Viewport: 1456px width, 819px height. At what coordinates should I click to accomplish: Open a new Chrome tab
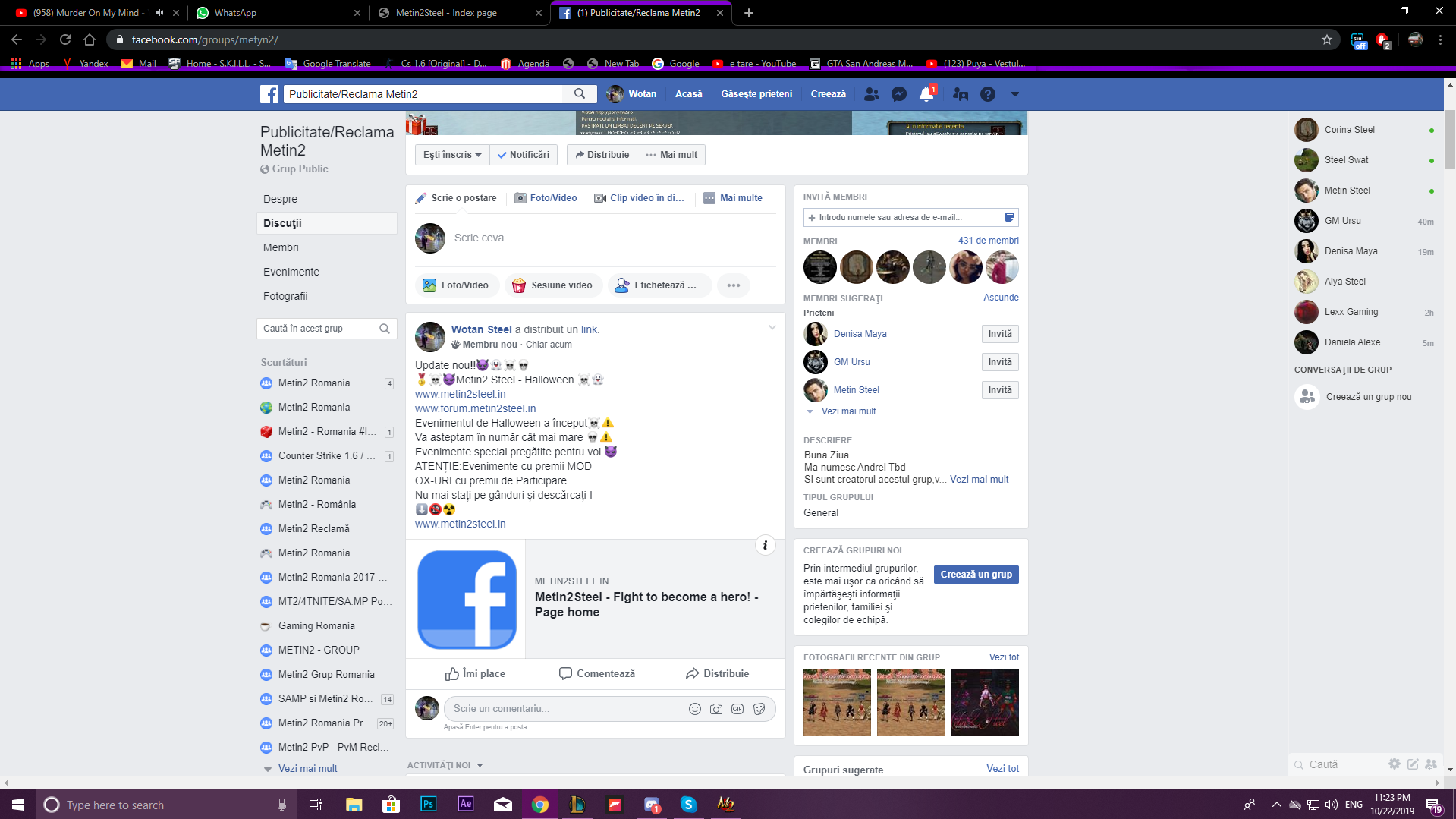click(x=749, y=13)
